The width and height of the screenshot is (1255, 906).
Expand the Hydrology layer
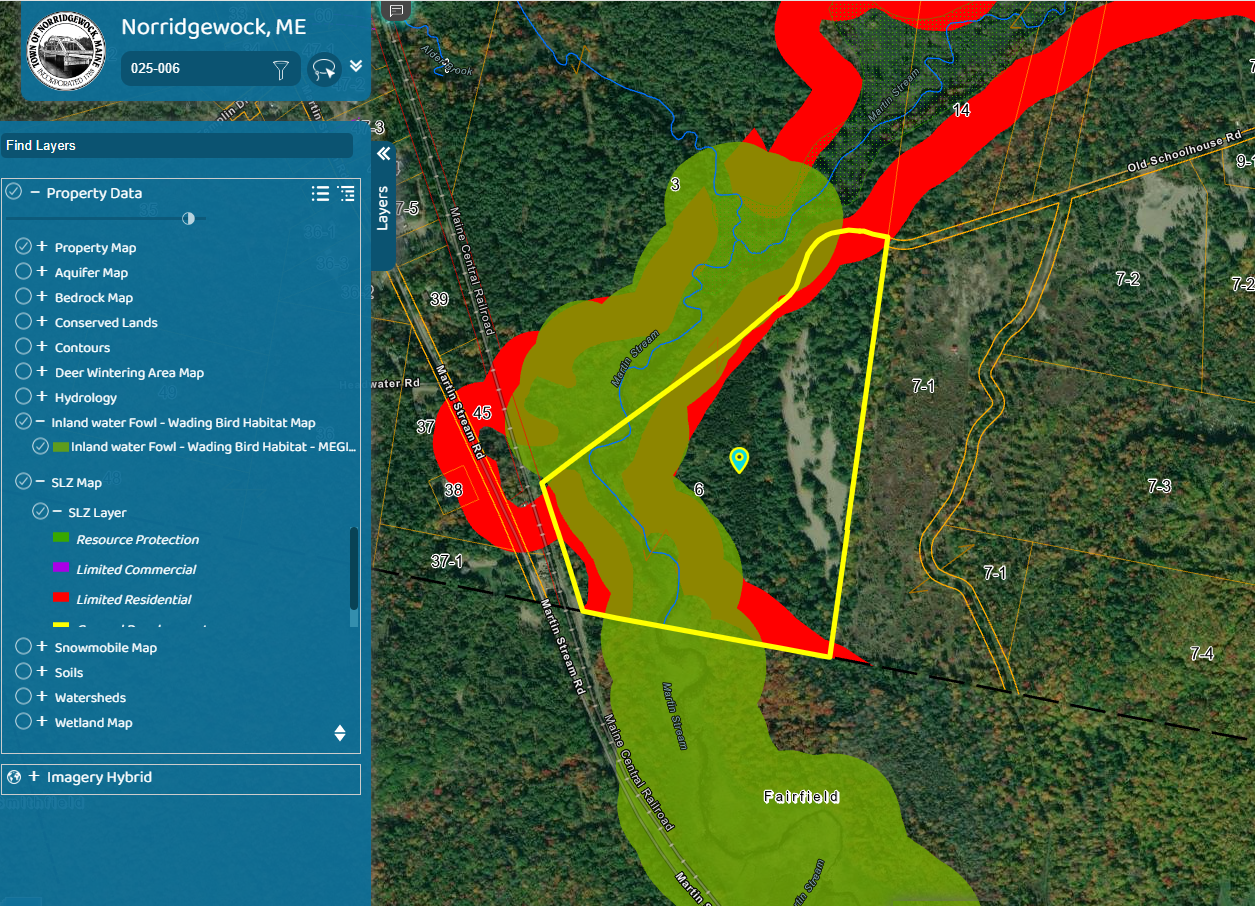42,396
